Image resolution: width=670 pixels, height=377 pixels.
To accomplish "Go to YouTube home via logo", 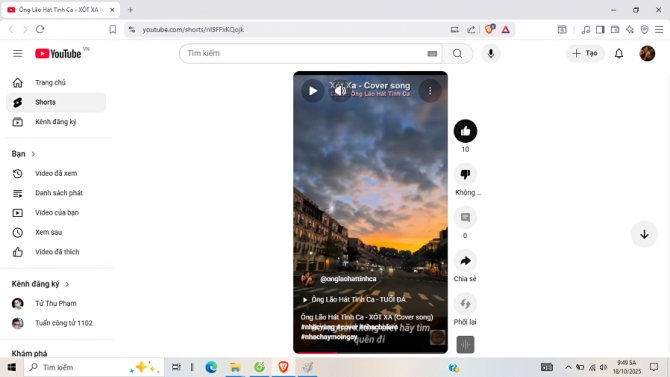I will coord(58,53).
